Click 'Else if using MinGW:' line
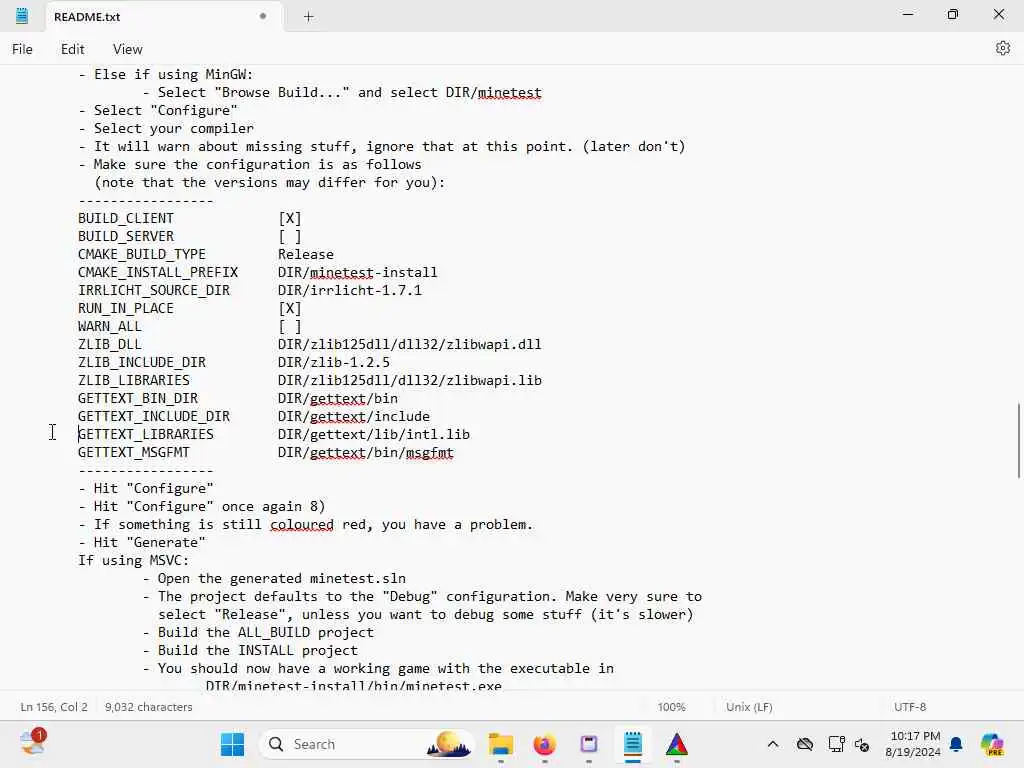The image size is (1024, 768). 166,74
